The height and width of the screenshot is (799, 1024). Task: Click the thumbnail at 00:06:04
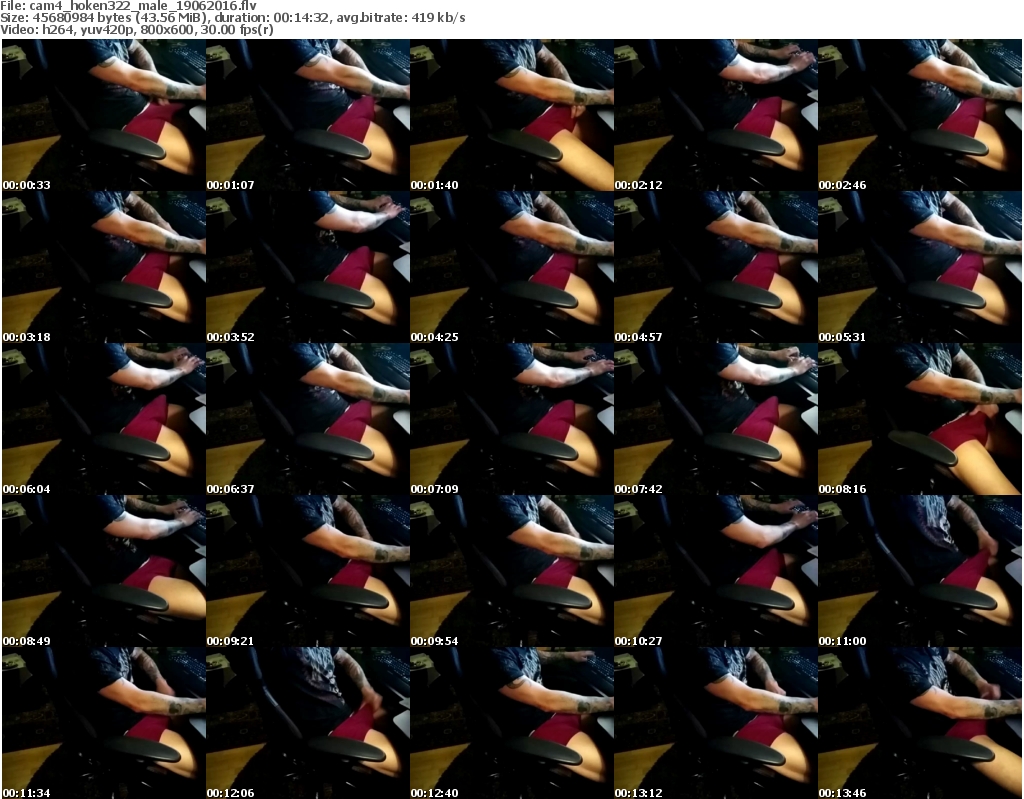click(x=104, y=419)
